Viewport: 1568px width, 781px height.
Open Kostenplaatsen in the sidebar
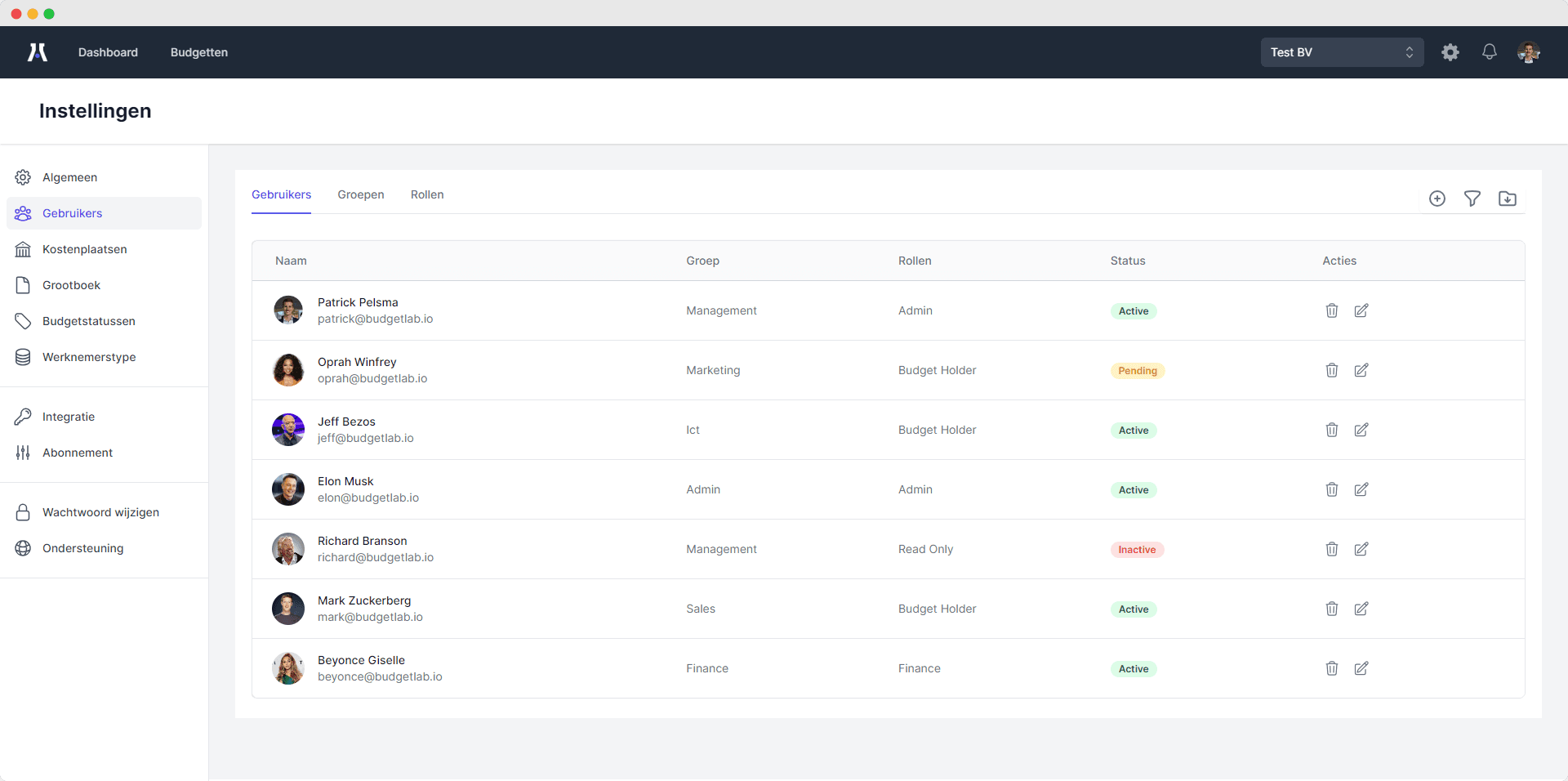click(x=85, y=249)
